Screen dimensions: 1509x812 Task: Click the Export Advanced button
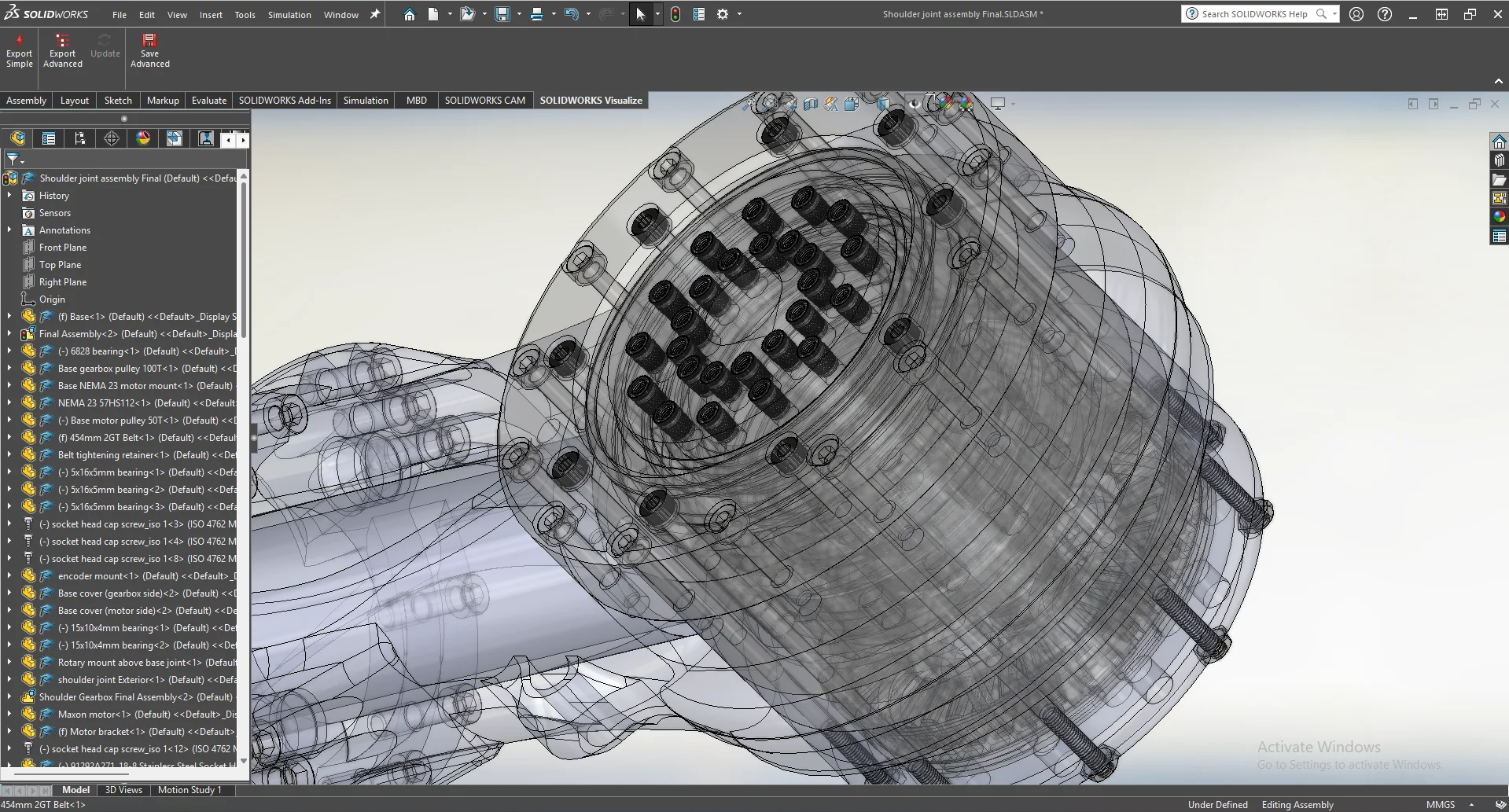pyautogui.click(x=63, y=51)
